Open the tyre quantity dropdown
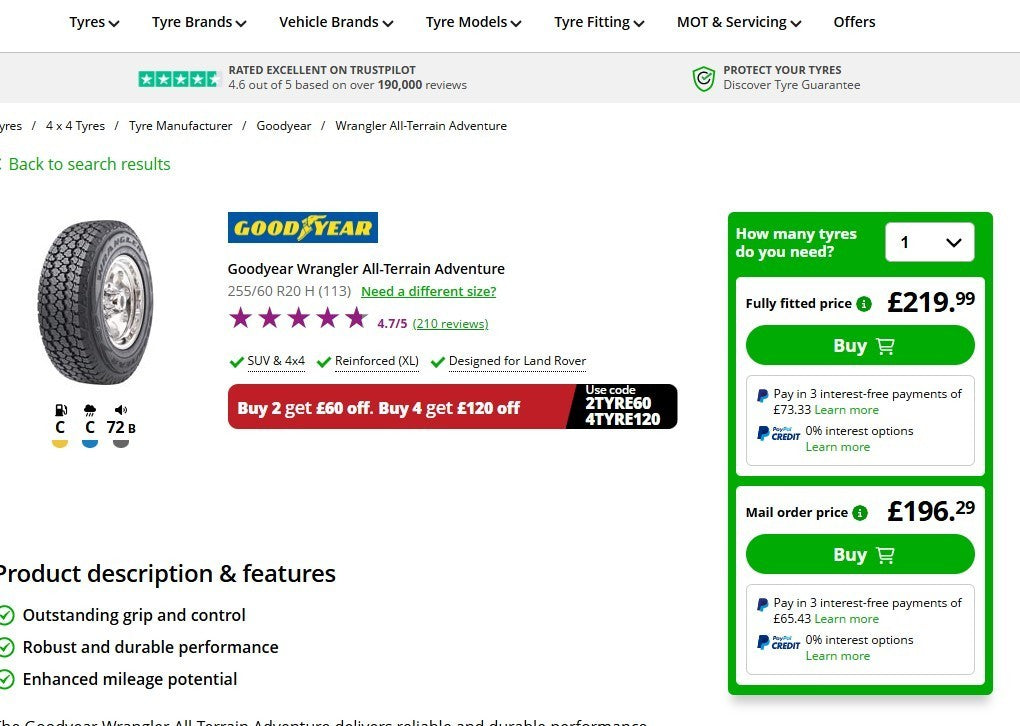 (930, 243)
